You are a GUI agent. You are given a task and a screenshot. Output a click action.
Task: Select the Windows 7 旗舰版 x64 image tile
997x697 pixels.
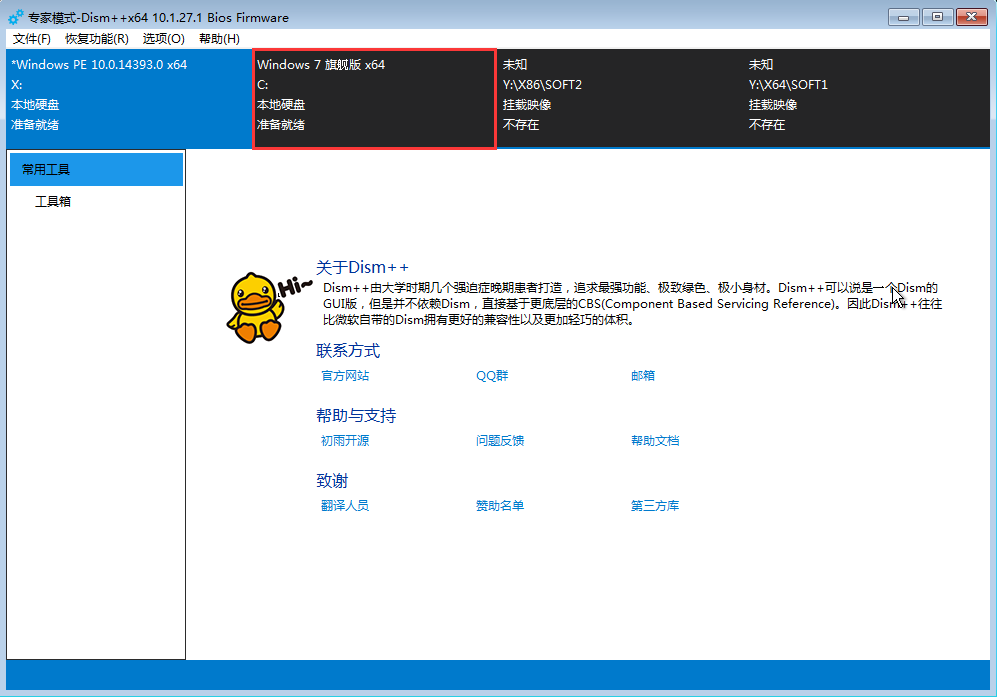point(374,95)
